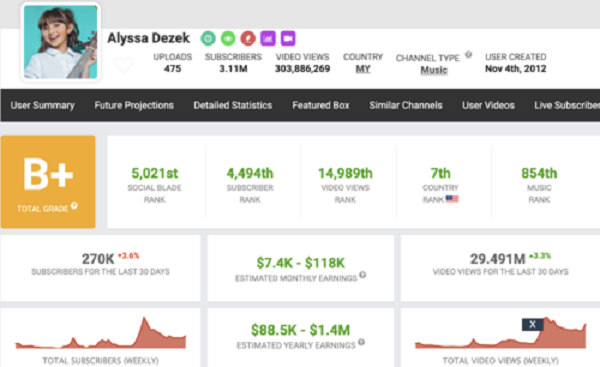Go to the Similar Channels tab
Screen dimensions: 600x367
(406, 105)
